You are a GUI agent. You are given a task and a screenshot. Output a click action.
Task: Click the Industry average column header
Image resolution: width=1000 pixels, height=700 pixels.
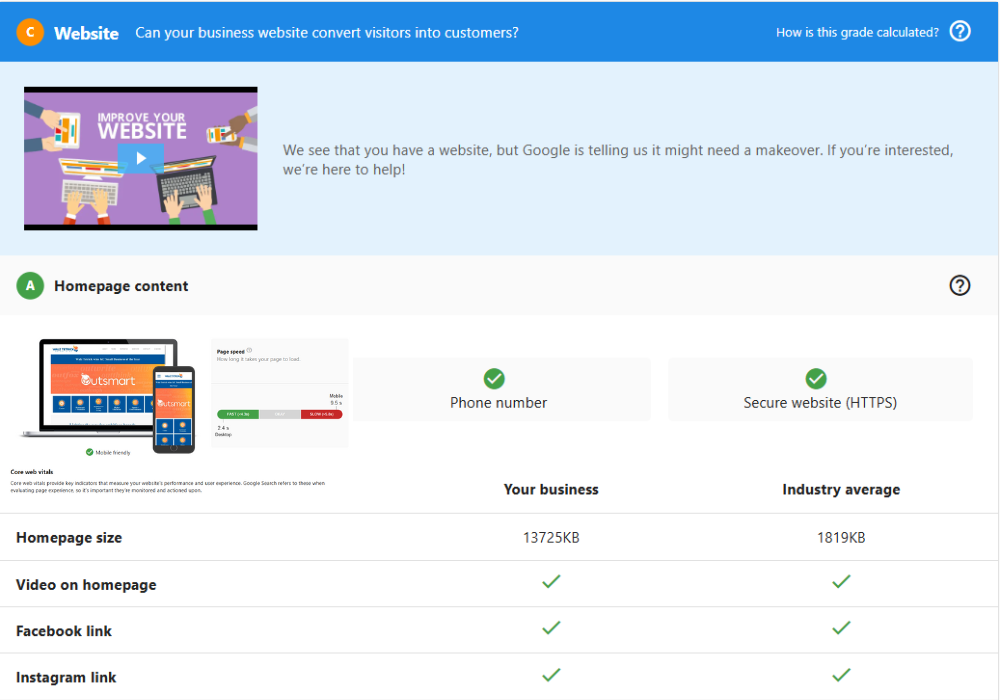click(x=841, y=490)
